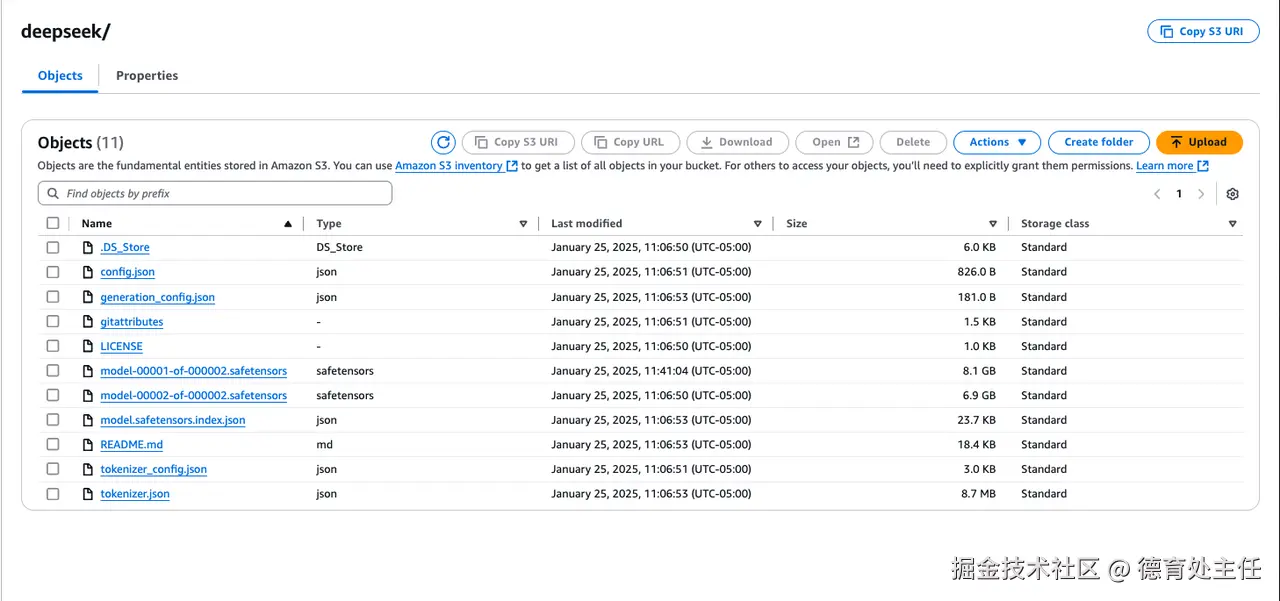Click file icon beside model-00001-of-000002.safetensors
The image size is (1280, 601).
click(x=88, y=371)
